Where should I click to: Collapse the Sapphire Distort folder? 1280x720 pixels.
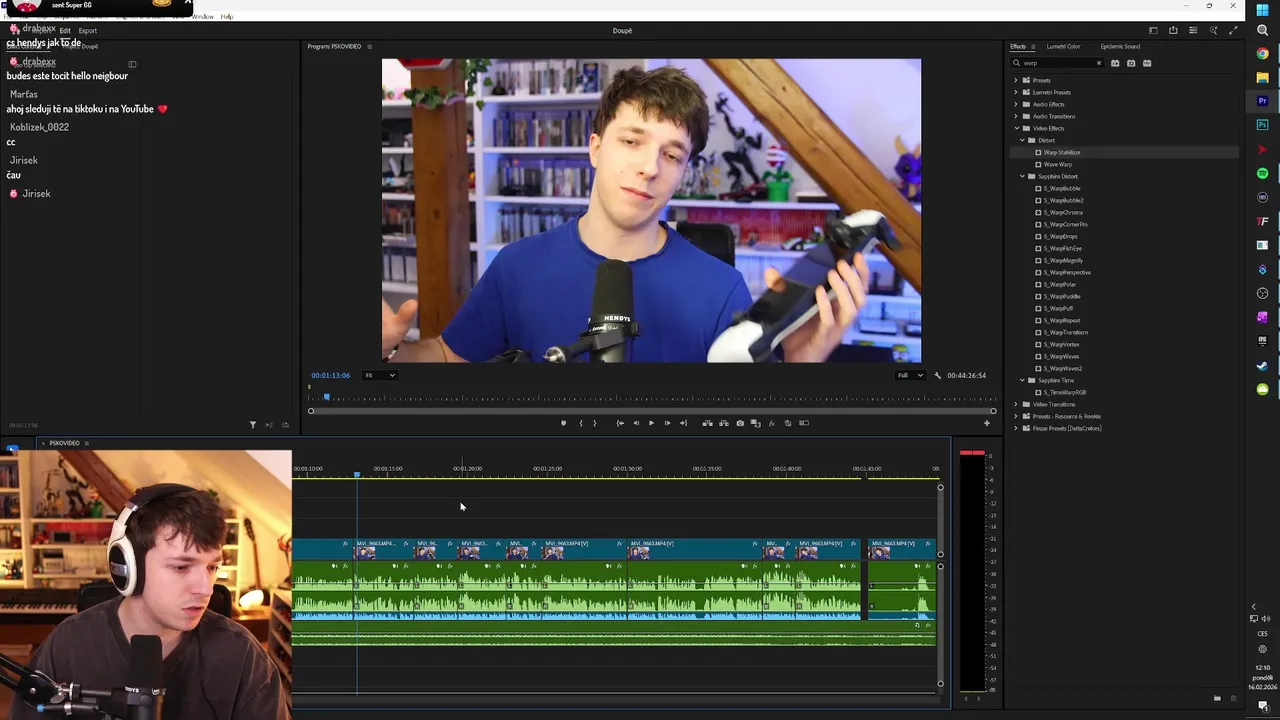(1022, 176)
